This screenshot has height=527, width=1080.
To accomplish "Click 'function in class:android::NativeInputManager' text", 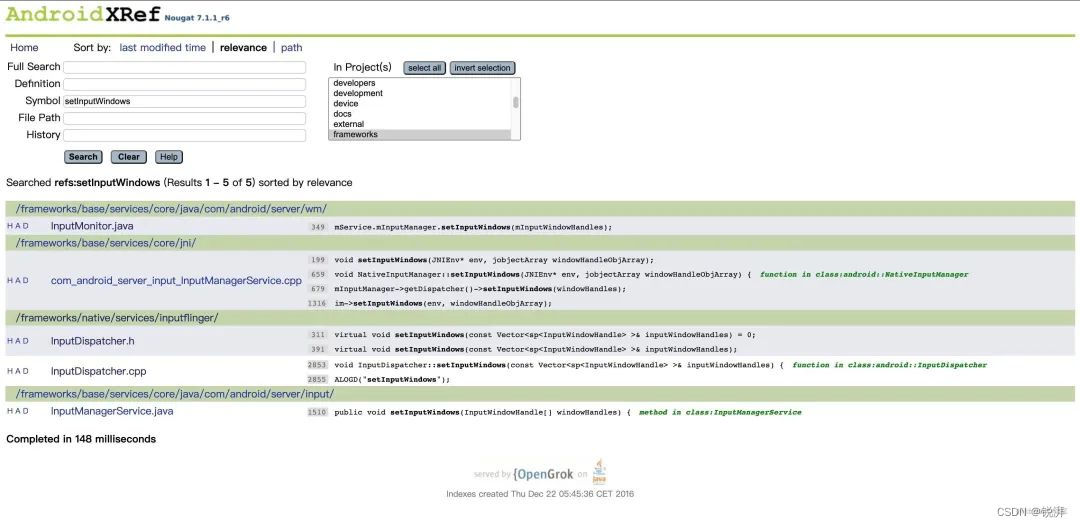I will click(864, 275).
